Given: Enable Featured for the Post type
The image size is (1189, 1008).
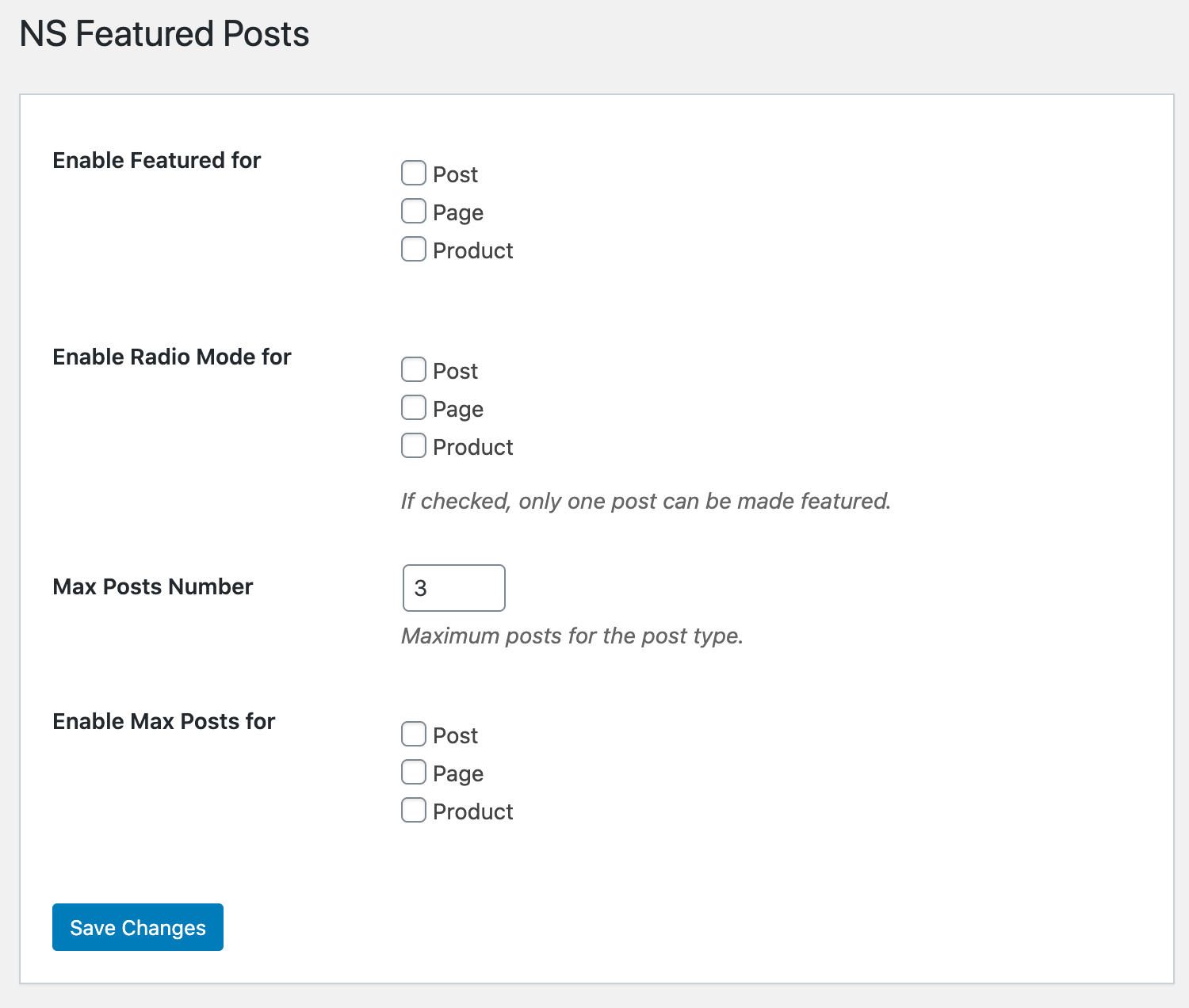Looking at the screenshot, I should point(414,173).
